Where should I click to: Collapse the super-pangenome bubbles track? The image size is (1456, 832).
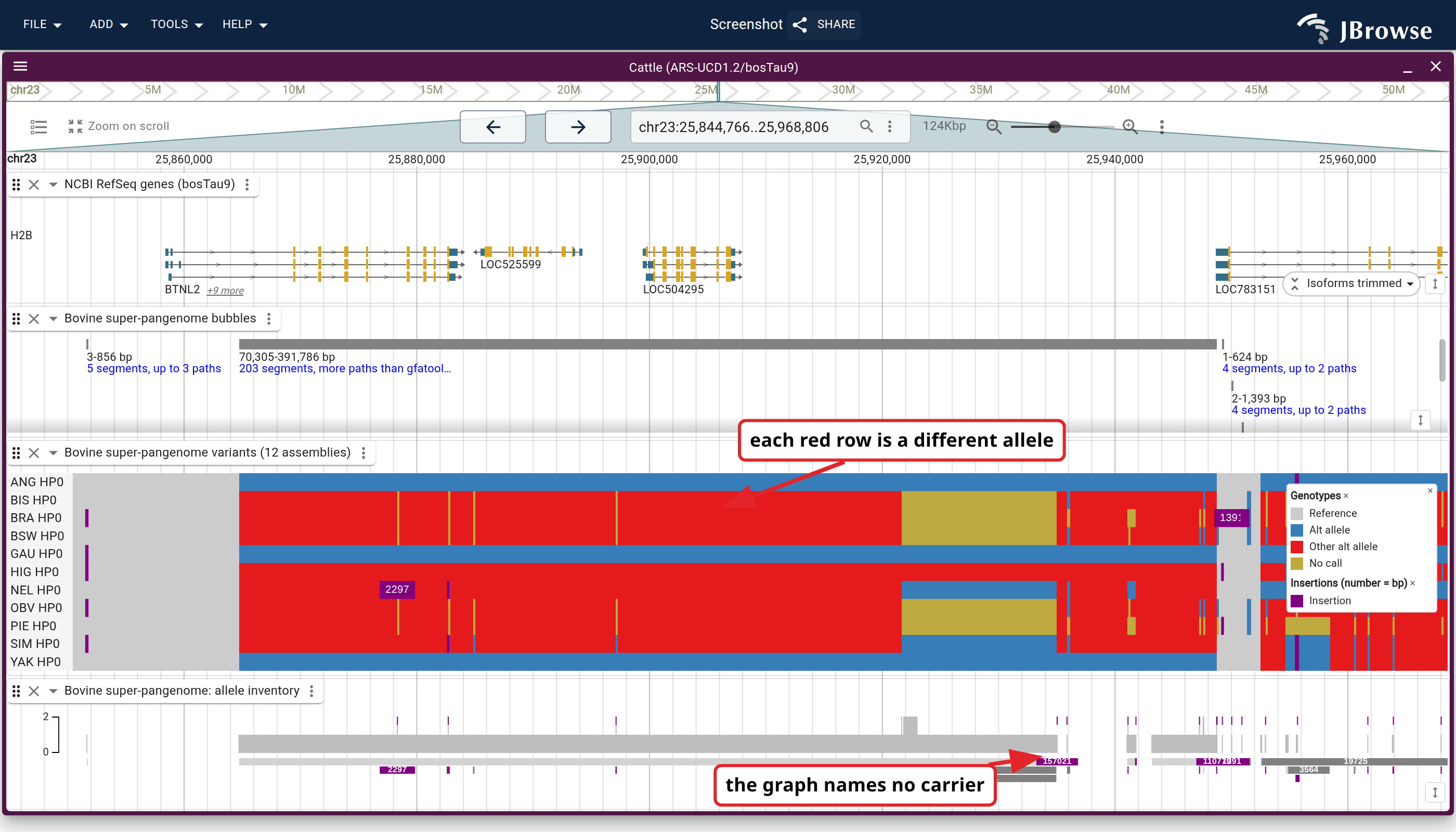(x=53, y=319)
